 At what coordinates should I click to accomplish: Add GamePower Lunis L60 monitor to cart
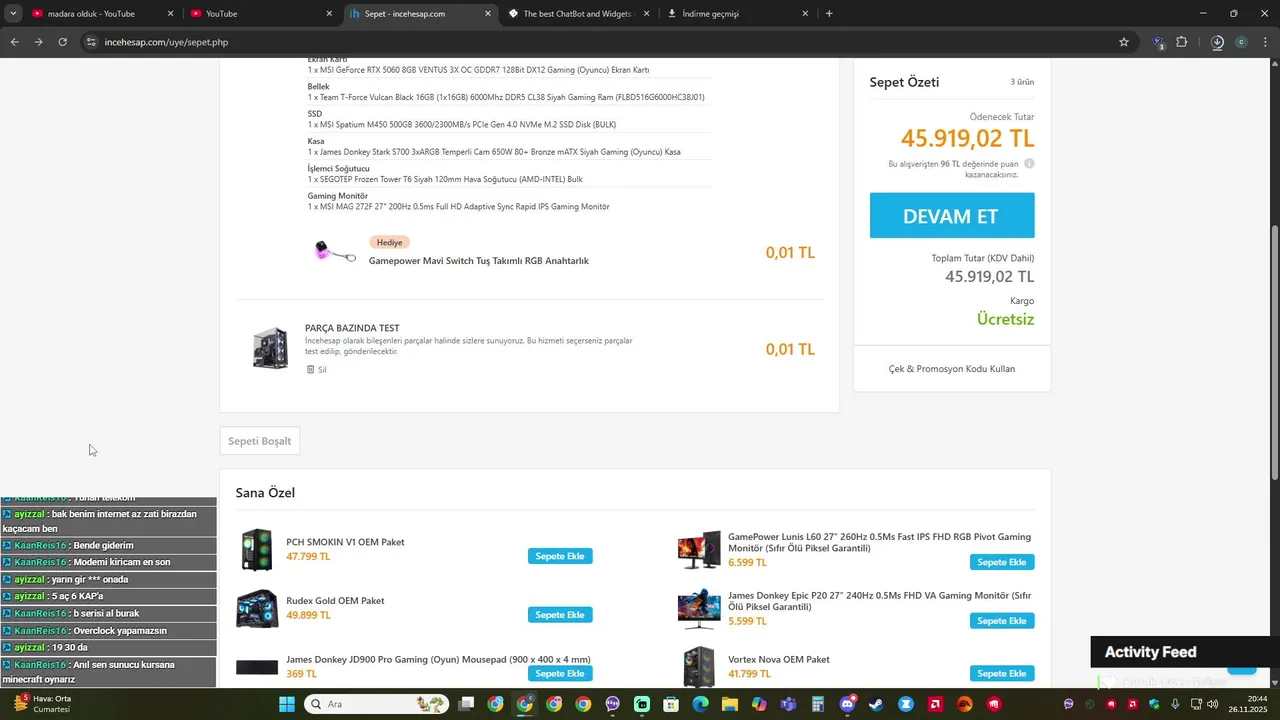tap(1002, 562)
